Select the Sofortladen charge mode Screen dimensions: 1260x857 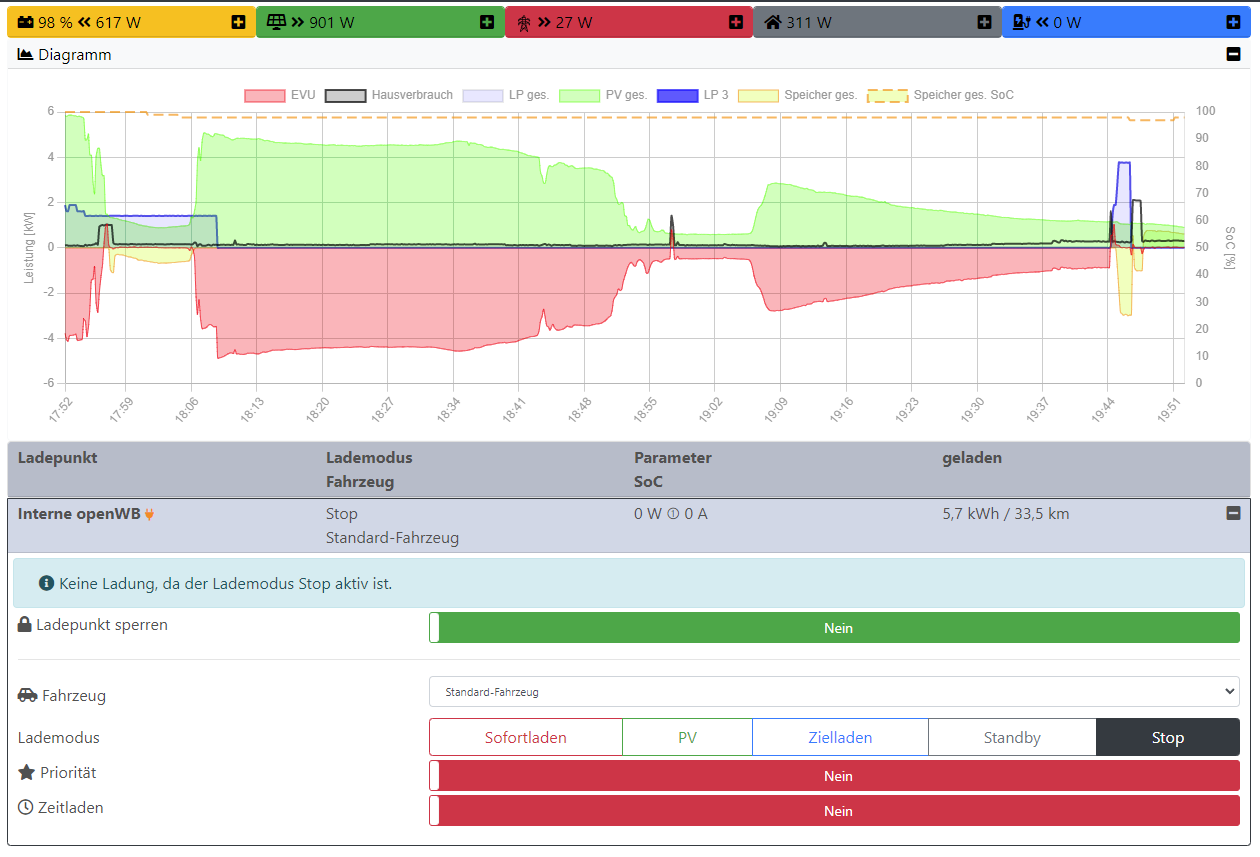526,738
